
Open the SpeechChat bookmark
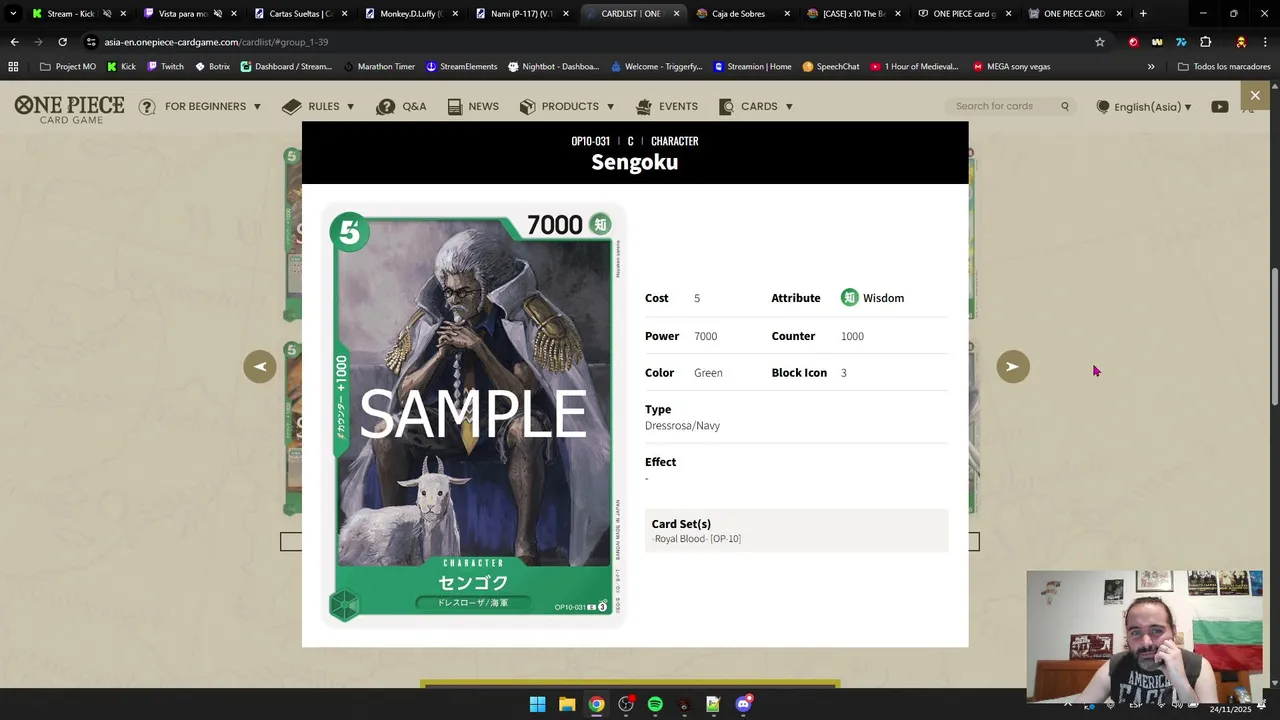[830, 67]
